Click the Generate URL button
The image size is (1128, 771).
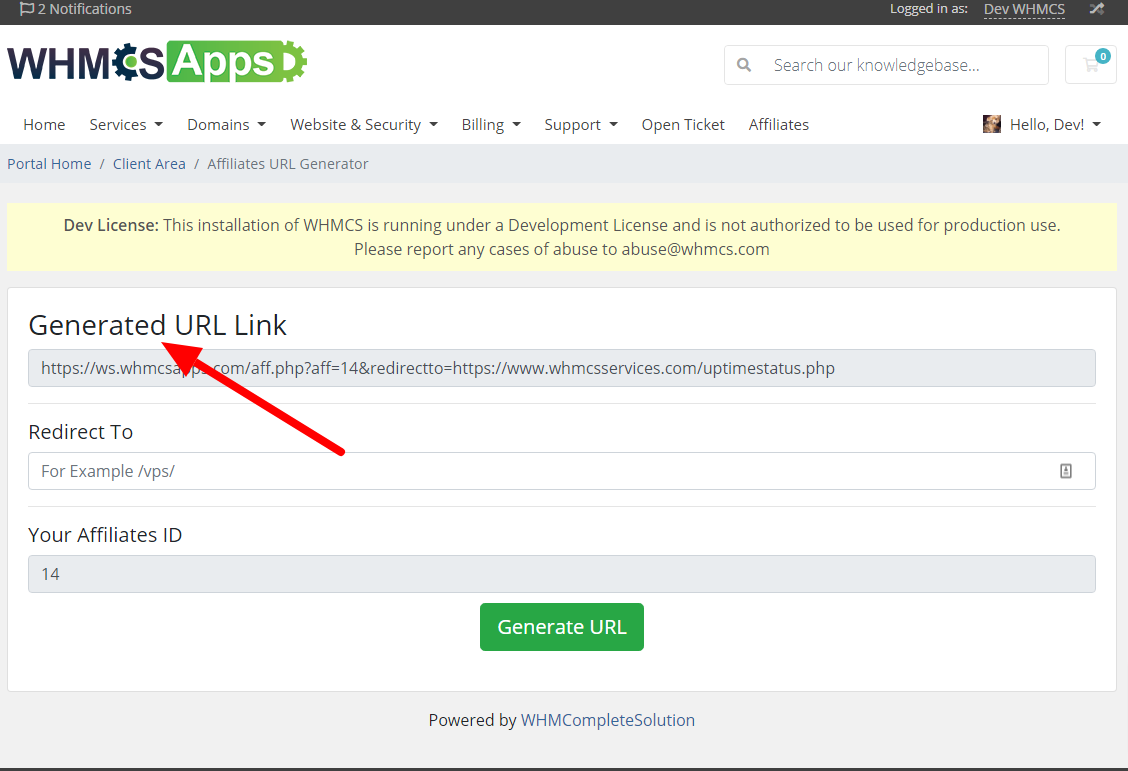[562, 627]
